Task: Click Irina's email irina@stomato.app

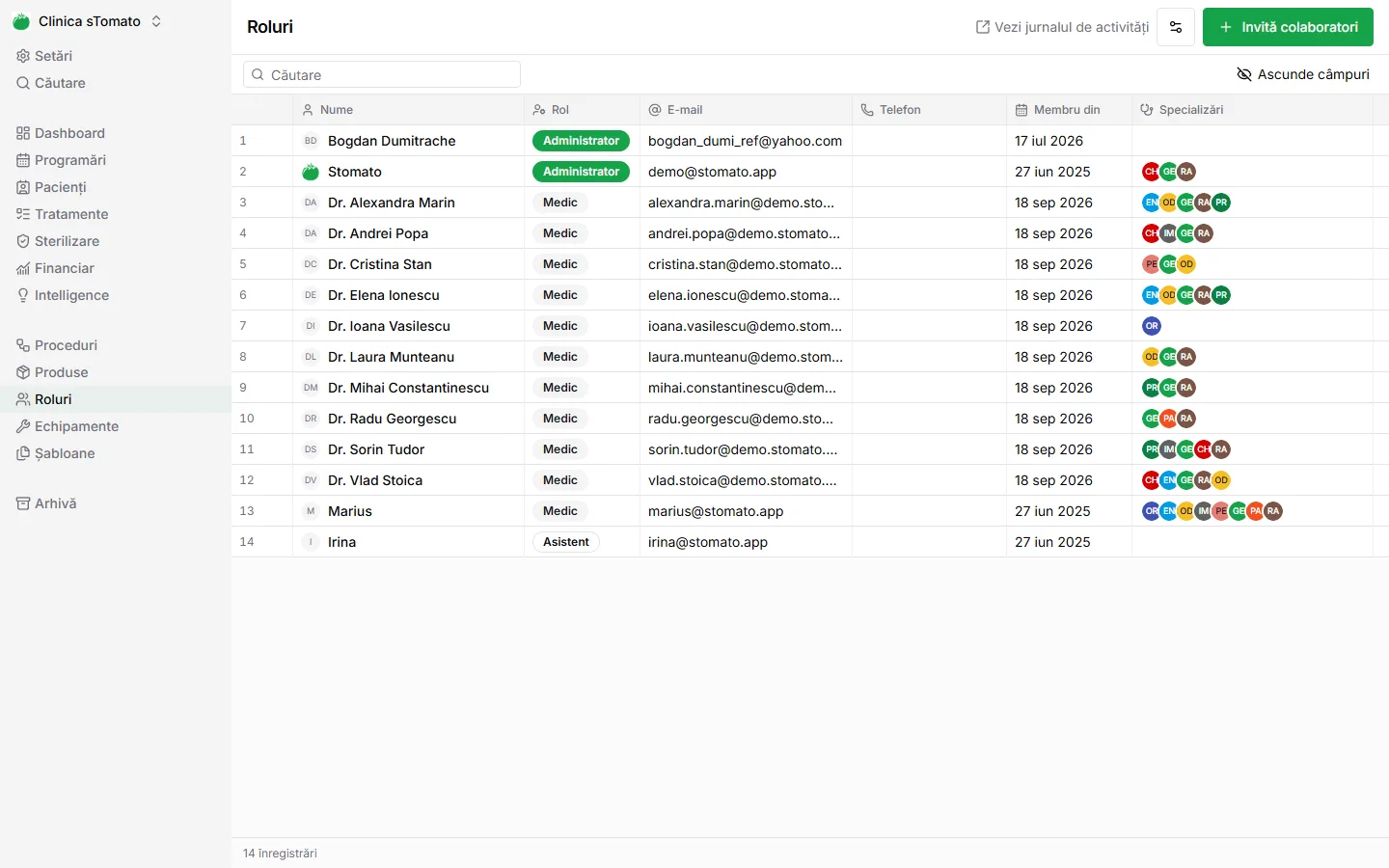Action: tap(708, 542)
